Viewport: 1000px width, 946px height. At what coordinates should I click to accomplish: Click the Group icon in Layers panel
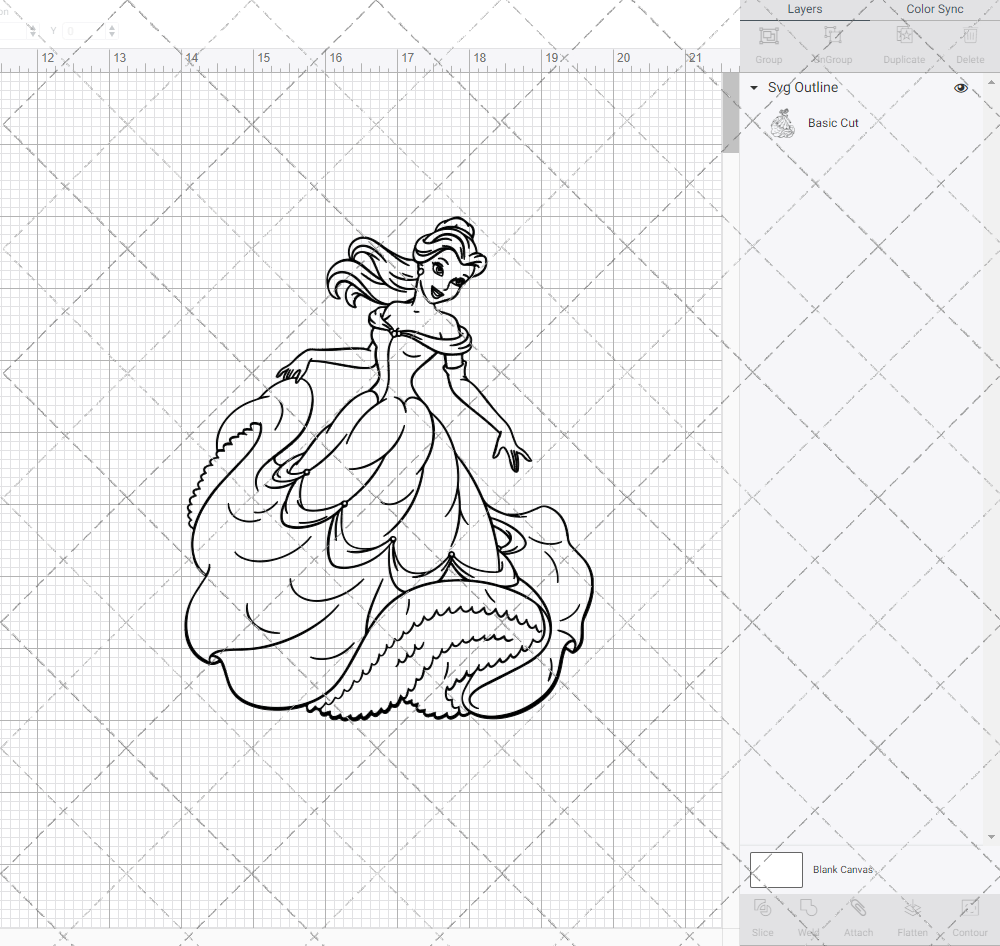pos(768,36)
